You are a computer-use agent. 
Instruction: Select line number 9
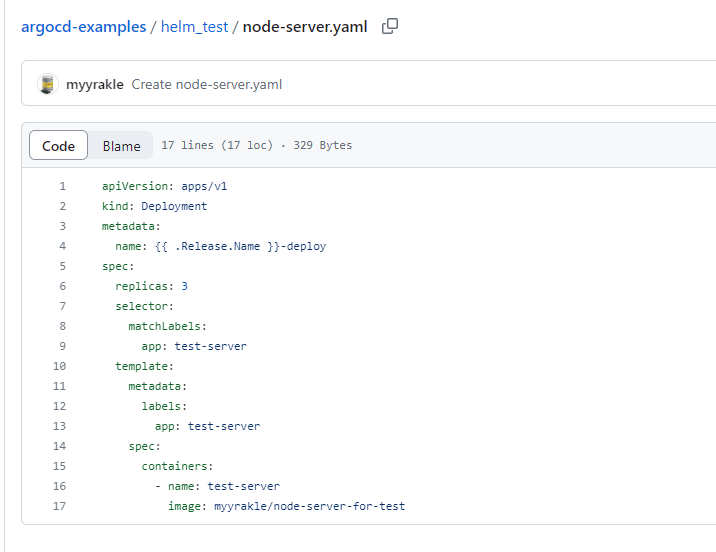(x=62, y=346)
